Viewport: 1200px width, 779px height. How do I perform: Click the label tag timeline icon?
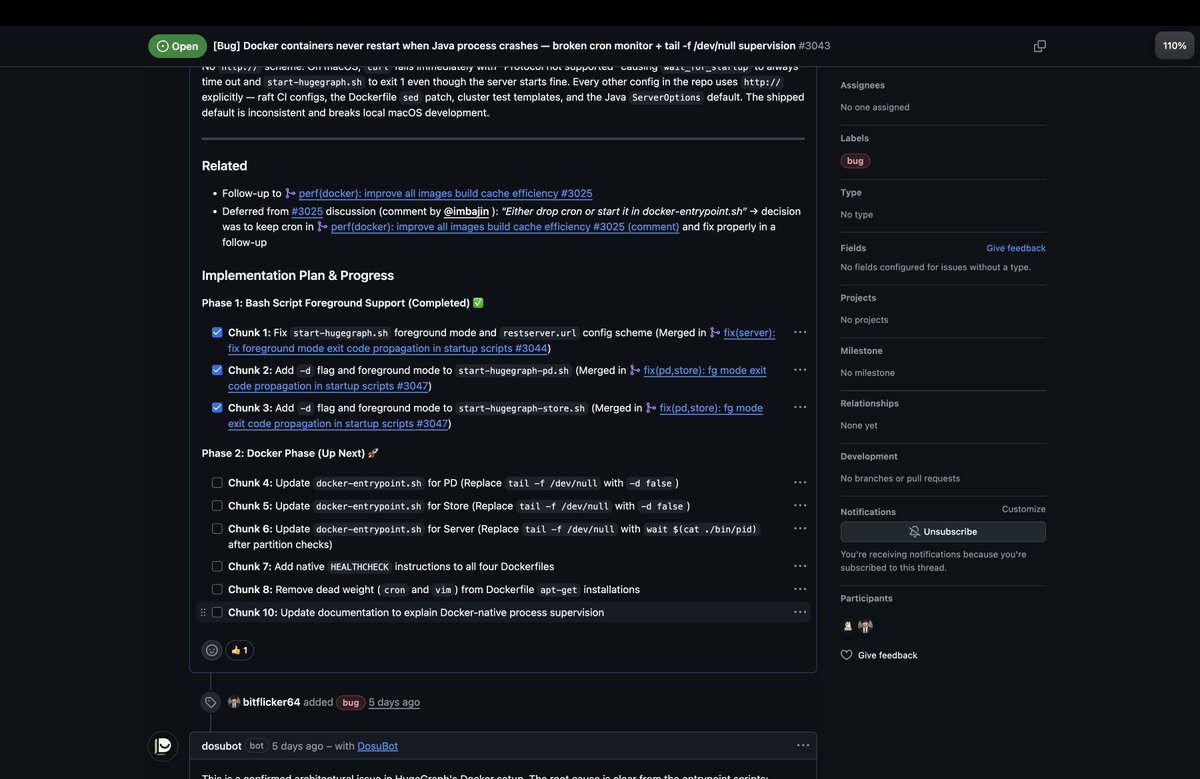click(x=211, y=702)
